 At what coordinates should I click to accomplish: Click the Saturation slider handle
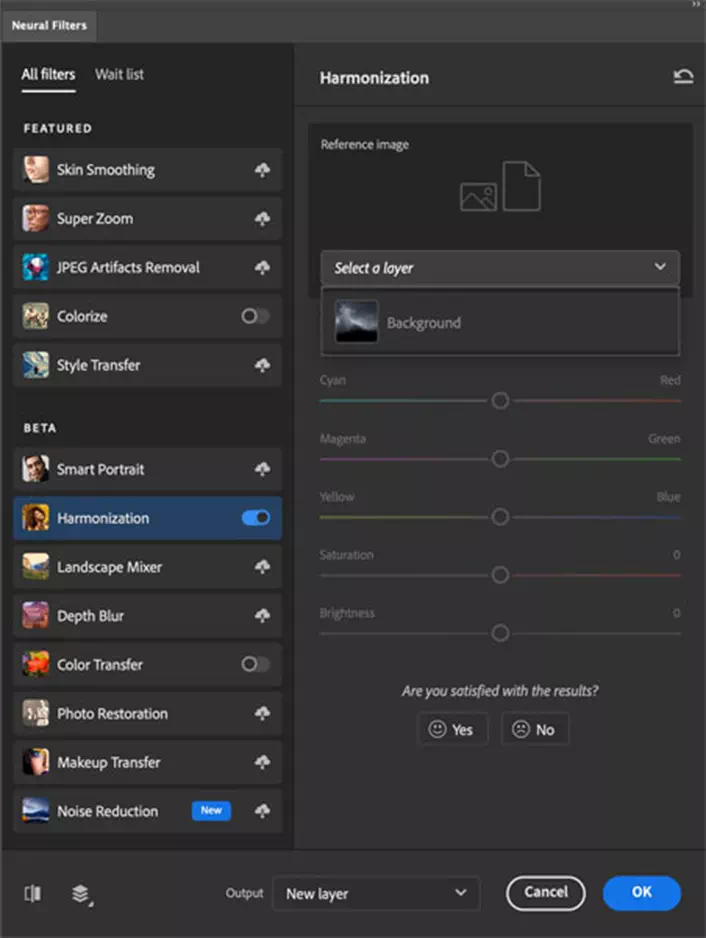coord(500,575)
